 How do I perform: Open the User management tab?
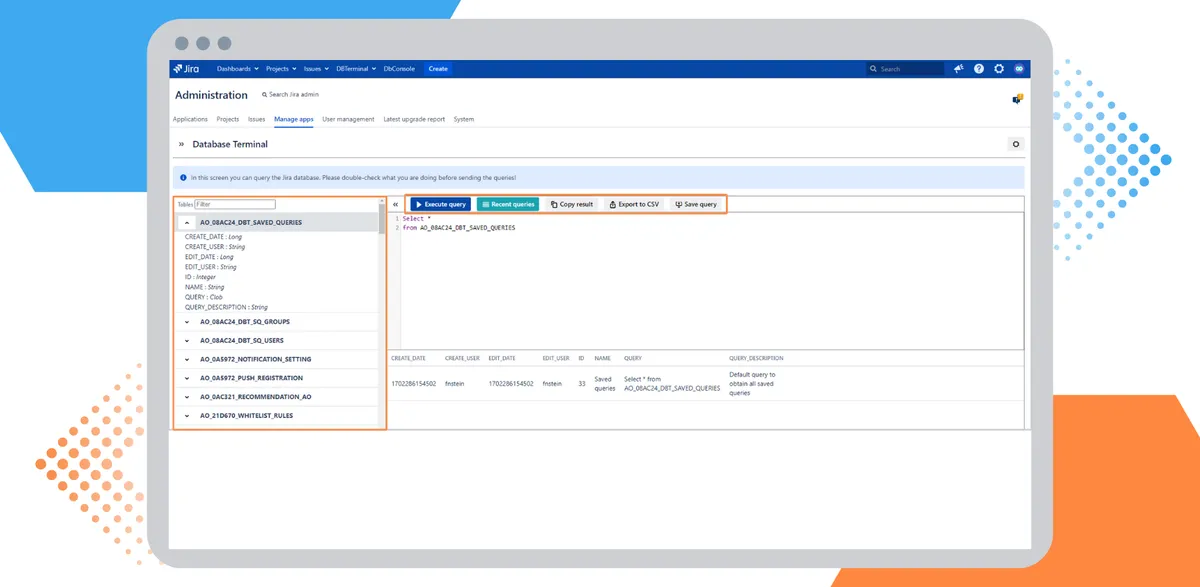click(x=348, y=119)
